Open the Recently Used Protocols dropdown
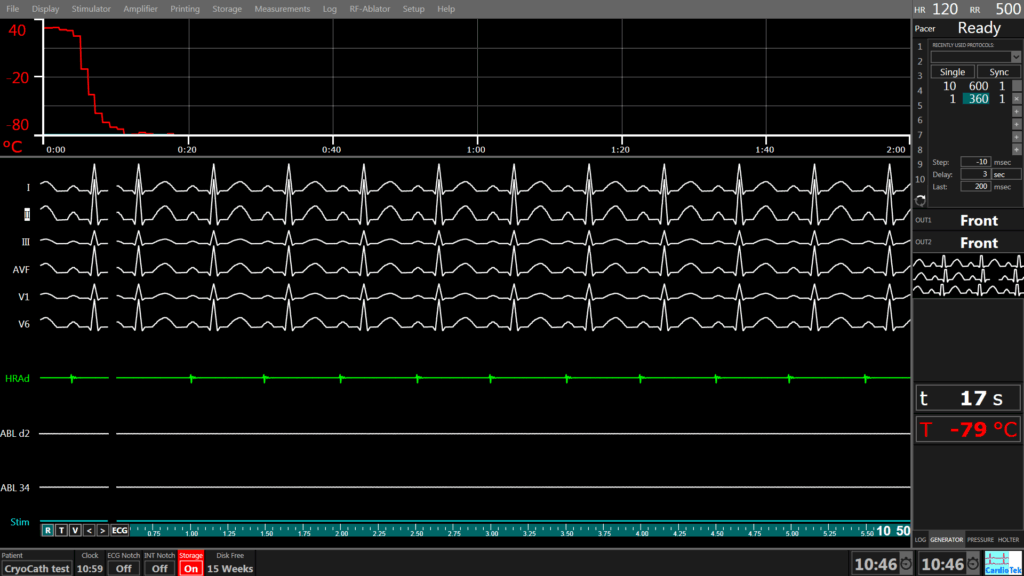1024x576 pixels. coord(975,57)
